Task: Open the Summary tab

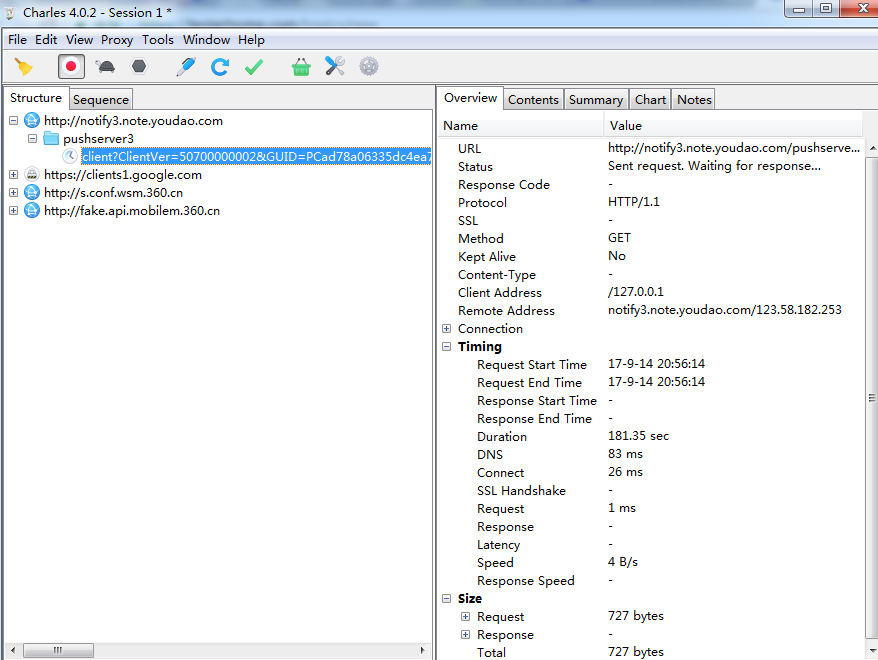Action: click(596, 100)
